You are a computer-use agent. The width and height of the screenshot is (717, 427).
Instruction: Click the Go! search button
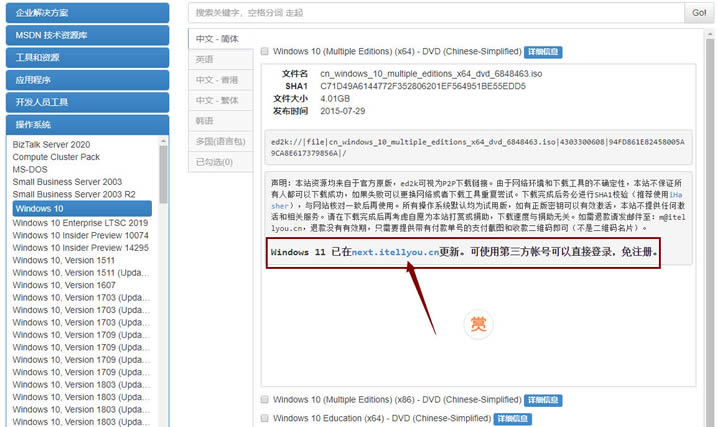tap(699, 13)
